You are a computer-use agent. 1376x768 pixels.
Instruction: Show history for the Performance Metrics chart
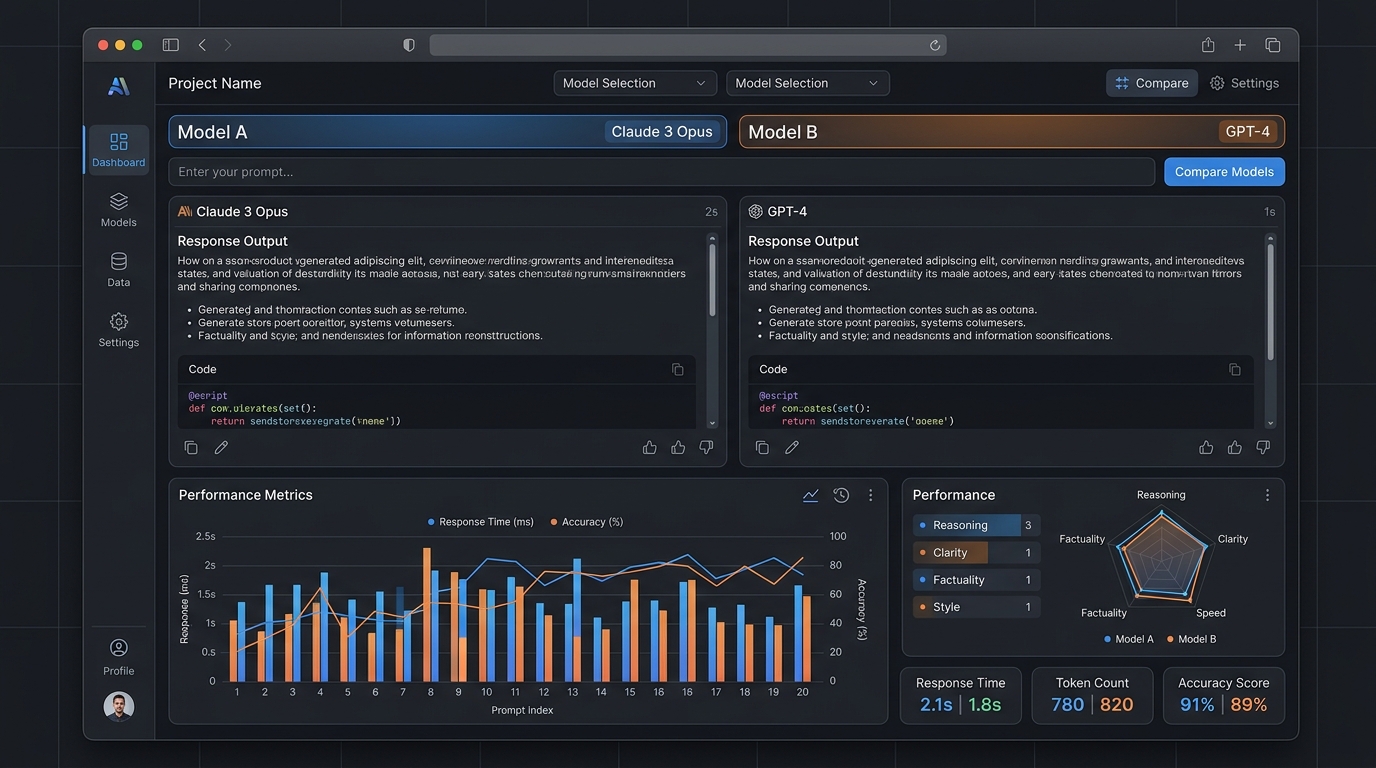pos(841,495)
